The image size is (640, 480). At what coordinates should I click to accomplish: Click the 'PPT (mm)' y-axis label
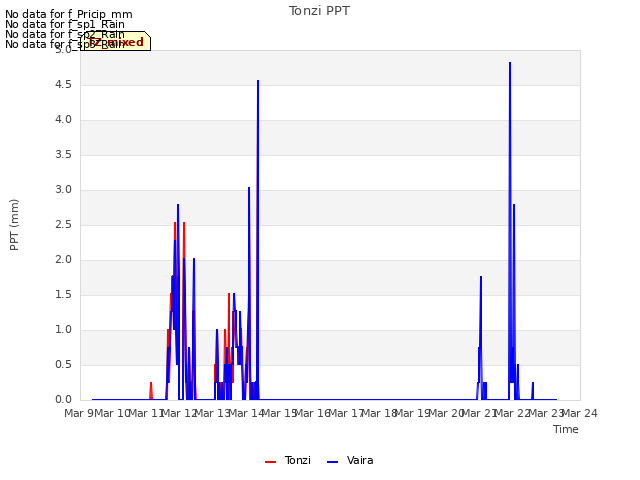tap(14, 225)
